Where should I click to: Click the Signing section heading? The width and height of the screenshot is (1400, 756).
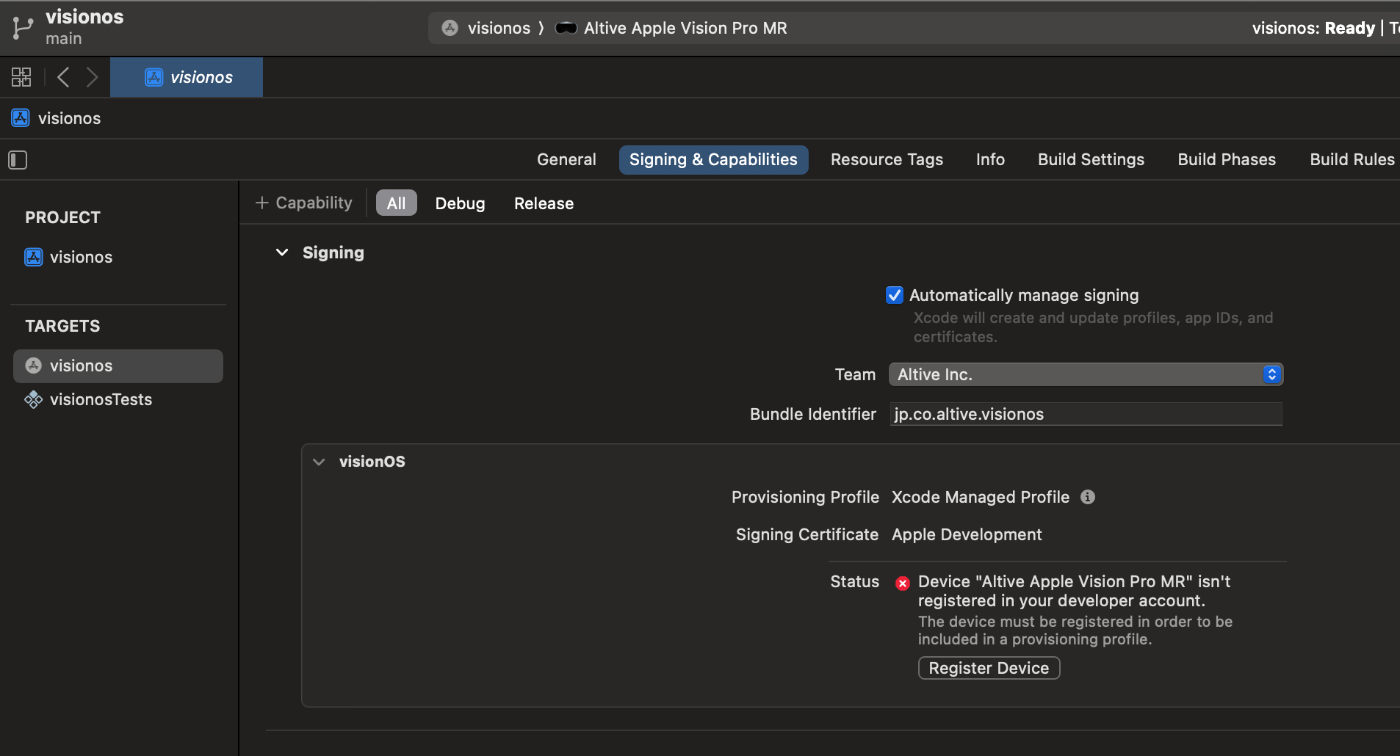333,253
